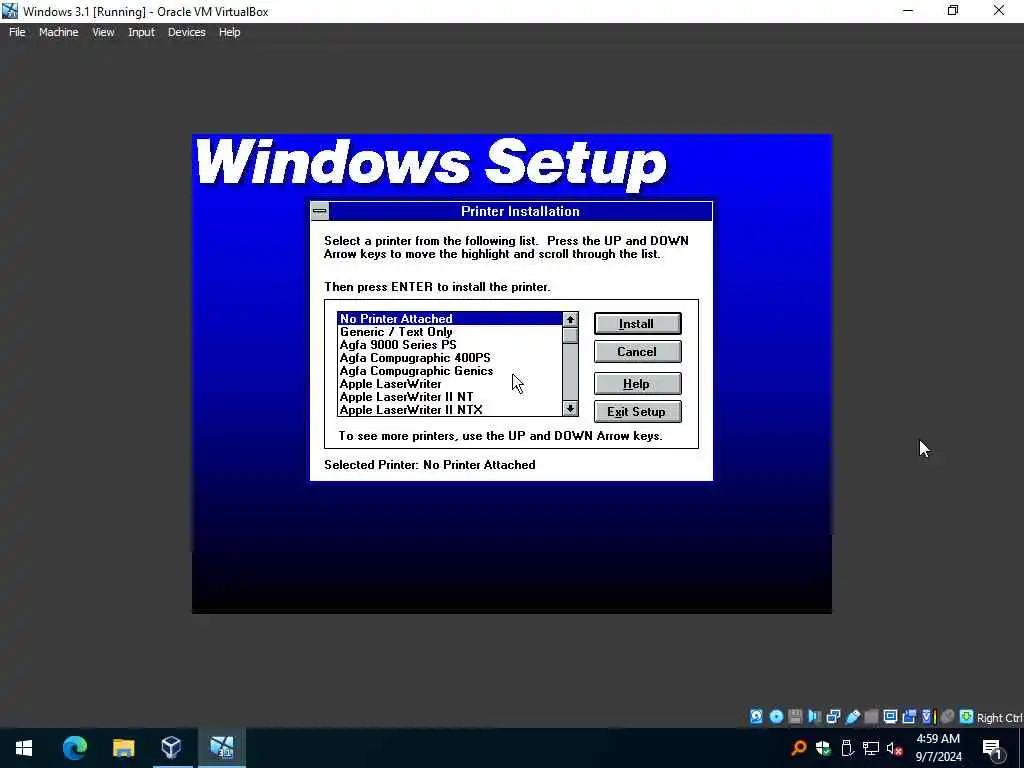Click the audio indicator in VirtualBox status bar

click(x=814, y=716)
